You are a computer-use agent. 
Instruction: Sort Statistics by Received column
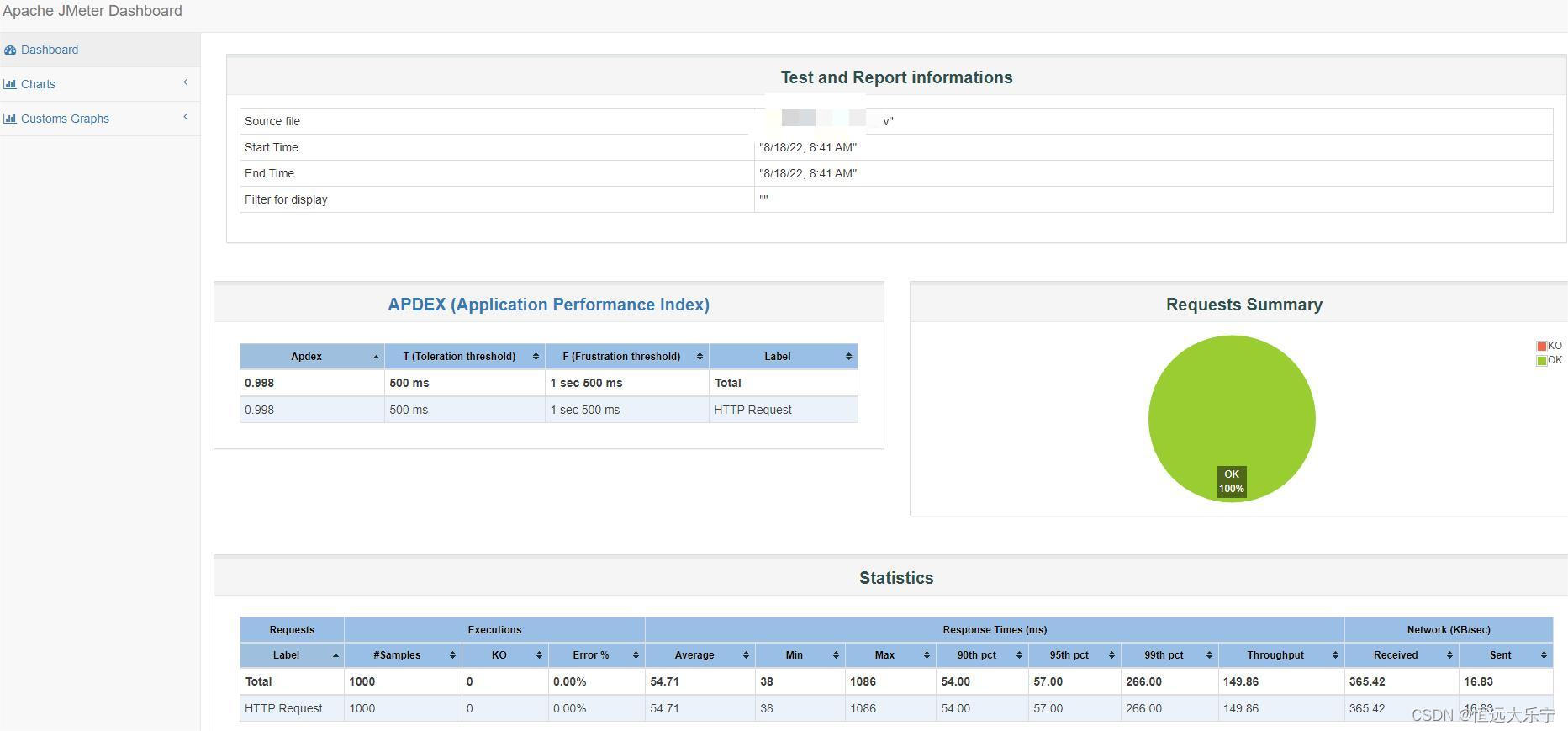click(1402, 655)
